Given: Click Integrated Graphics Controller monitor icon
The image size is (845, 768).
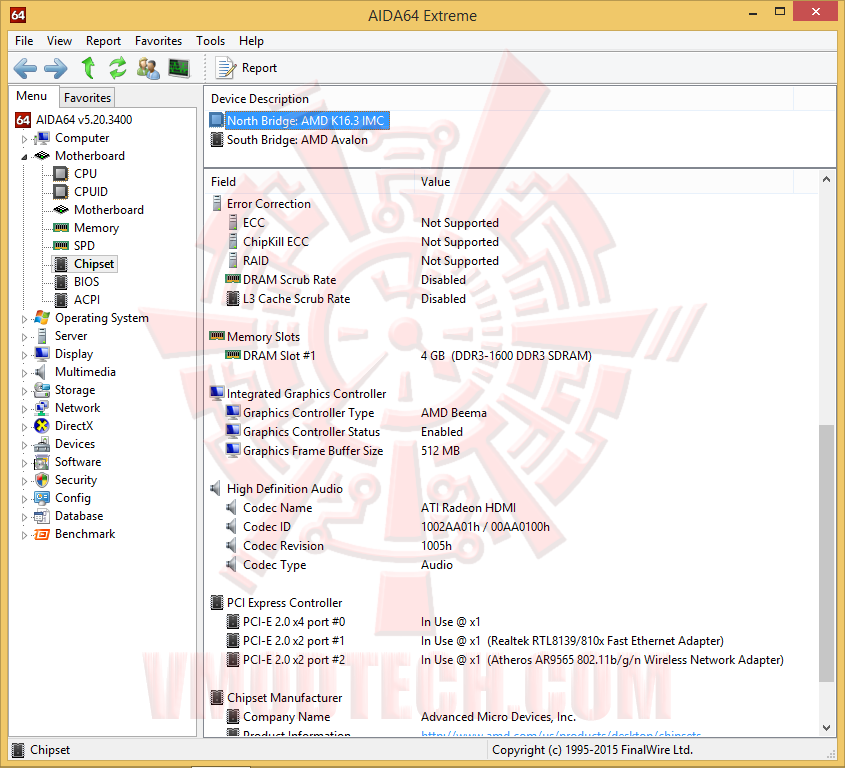Looking at the screenshot, I should click(x=217, y=393).
